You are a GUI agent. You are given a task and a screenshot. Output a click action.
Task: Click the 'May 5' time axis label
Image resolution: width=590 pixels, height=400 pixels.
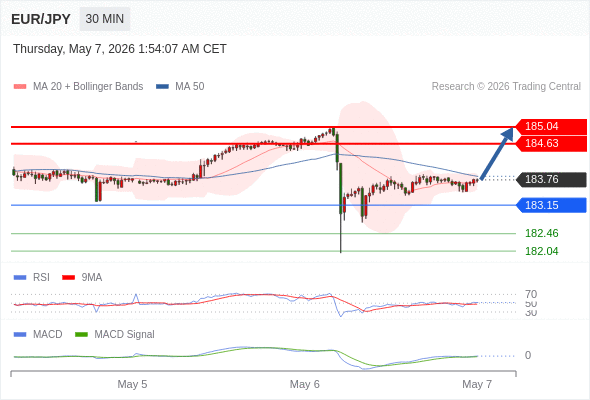[x=132, y=384]
